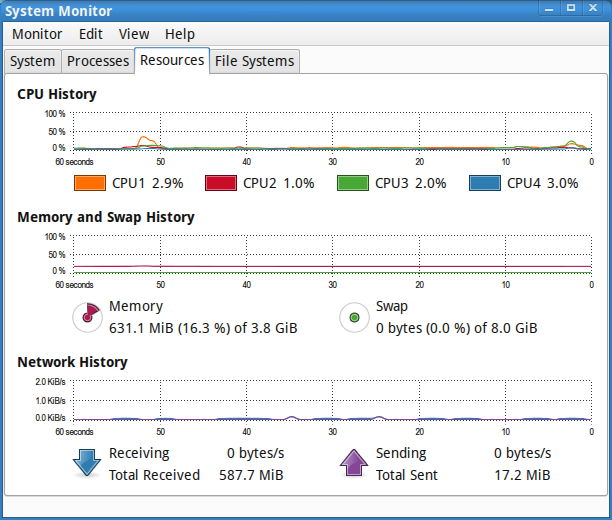Click the Memory pie chart icon
The height and width of the screenshot is (520, 612).
click(x=88, y=318)
